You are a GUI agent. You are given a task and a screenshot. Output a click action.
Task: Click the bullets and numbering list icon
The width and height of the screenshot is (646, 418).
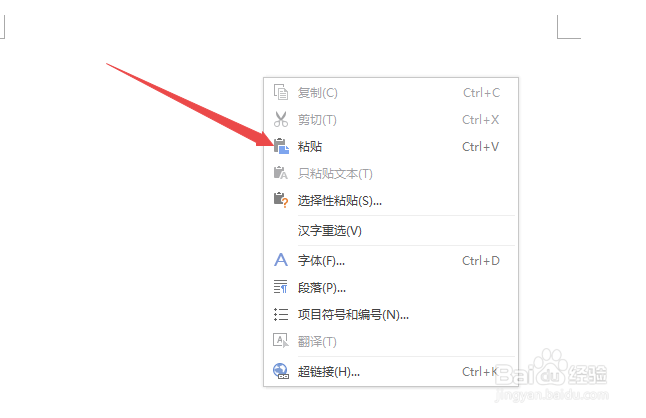pos(281,315)
